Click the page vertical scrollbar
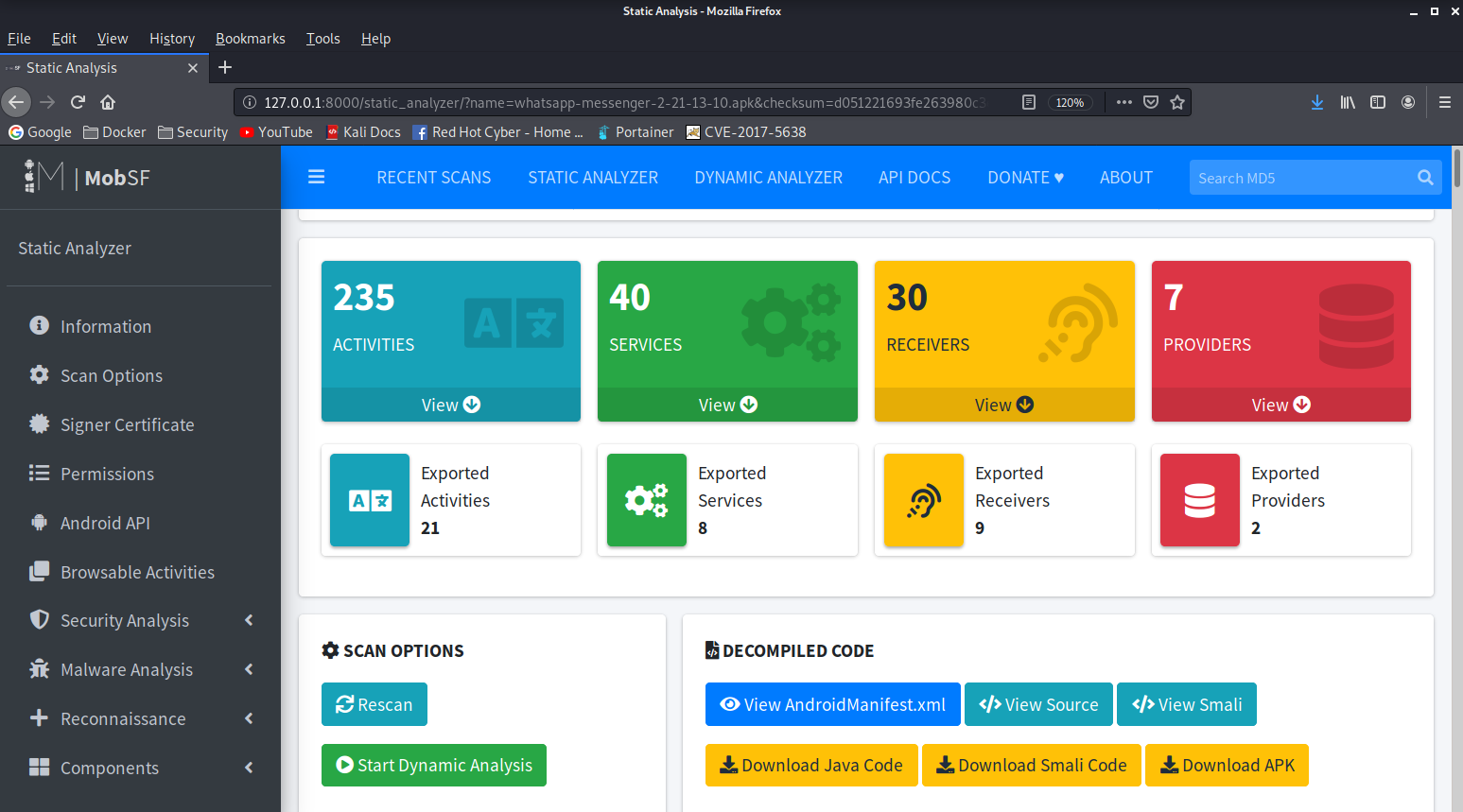The image size is (1463, 812). point(1456,169)
